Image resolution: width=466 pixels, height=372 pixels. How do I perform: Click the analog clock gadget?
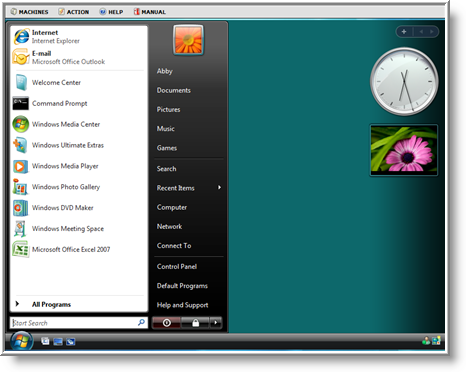pyautogui.click(x=404, y=82)
